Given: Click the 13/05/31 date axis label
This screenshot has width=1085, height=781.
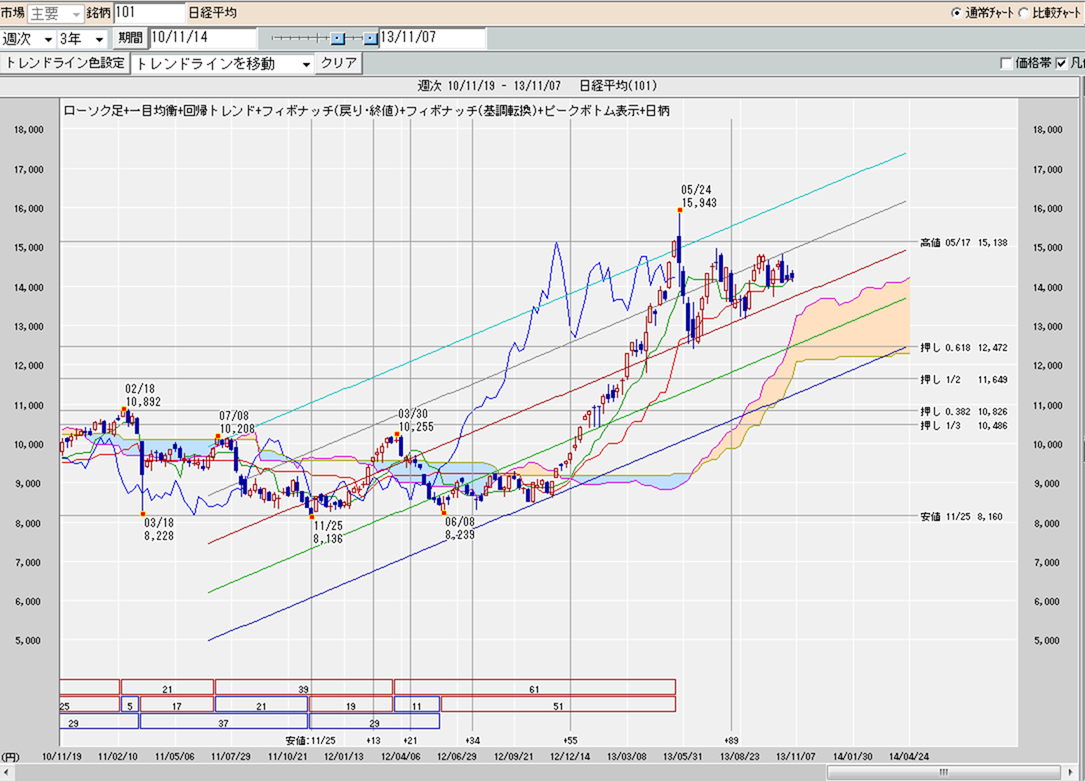Looking at the screenshot, I should (x=683, y=757).
